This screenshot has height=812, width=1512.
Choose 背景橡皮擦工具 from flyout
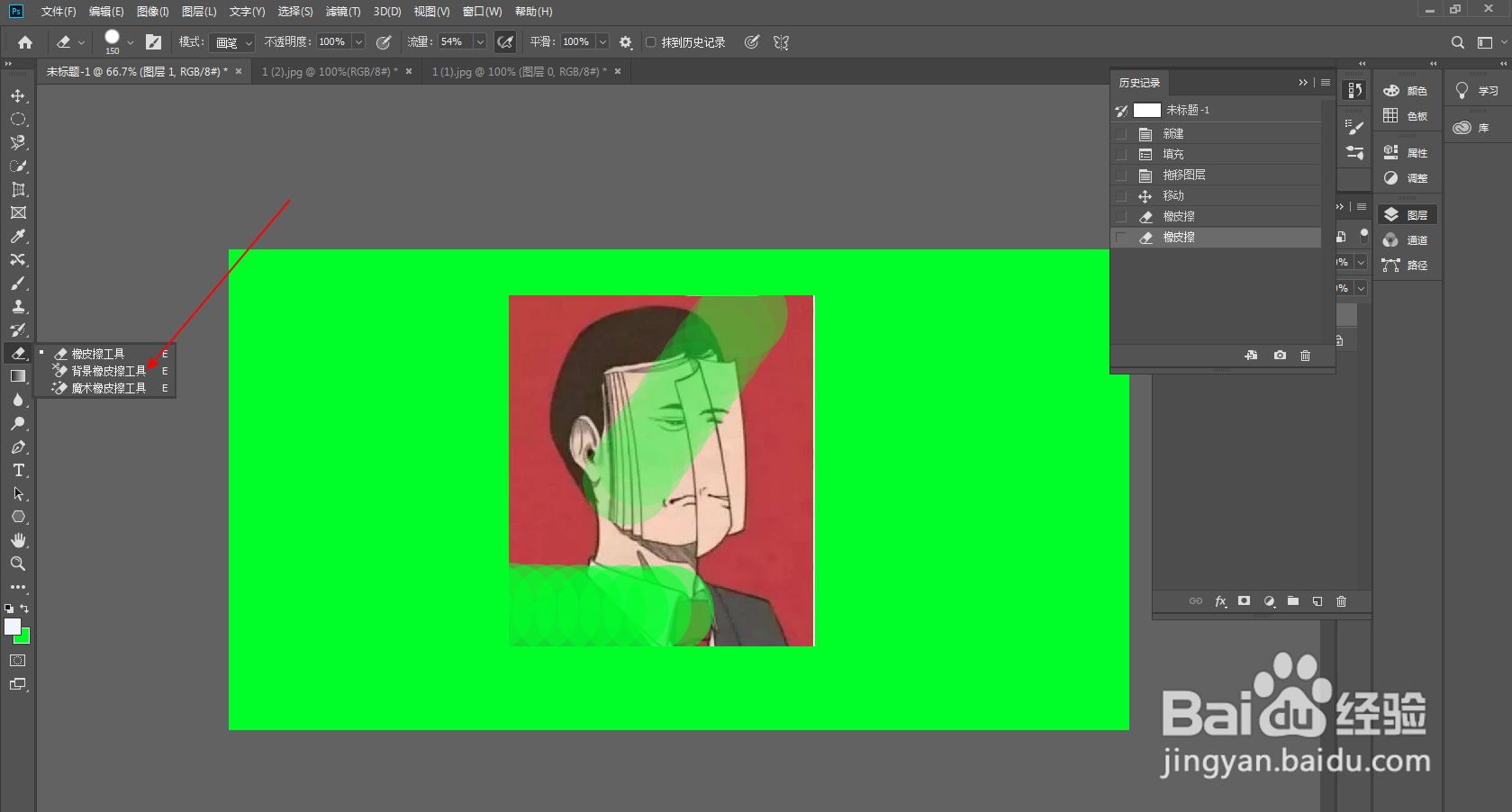(x=108, y=371)
